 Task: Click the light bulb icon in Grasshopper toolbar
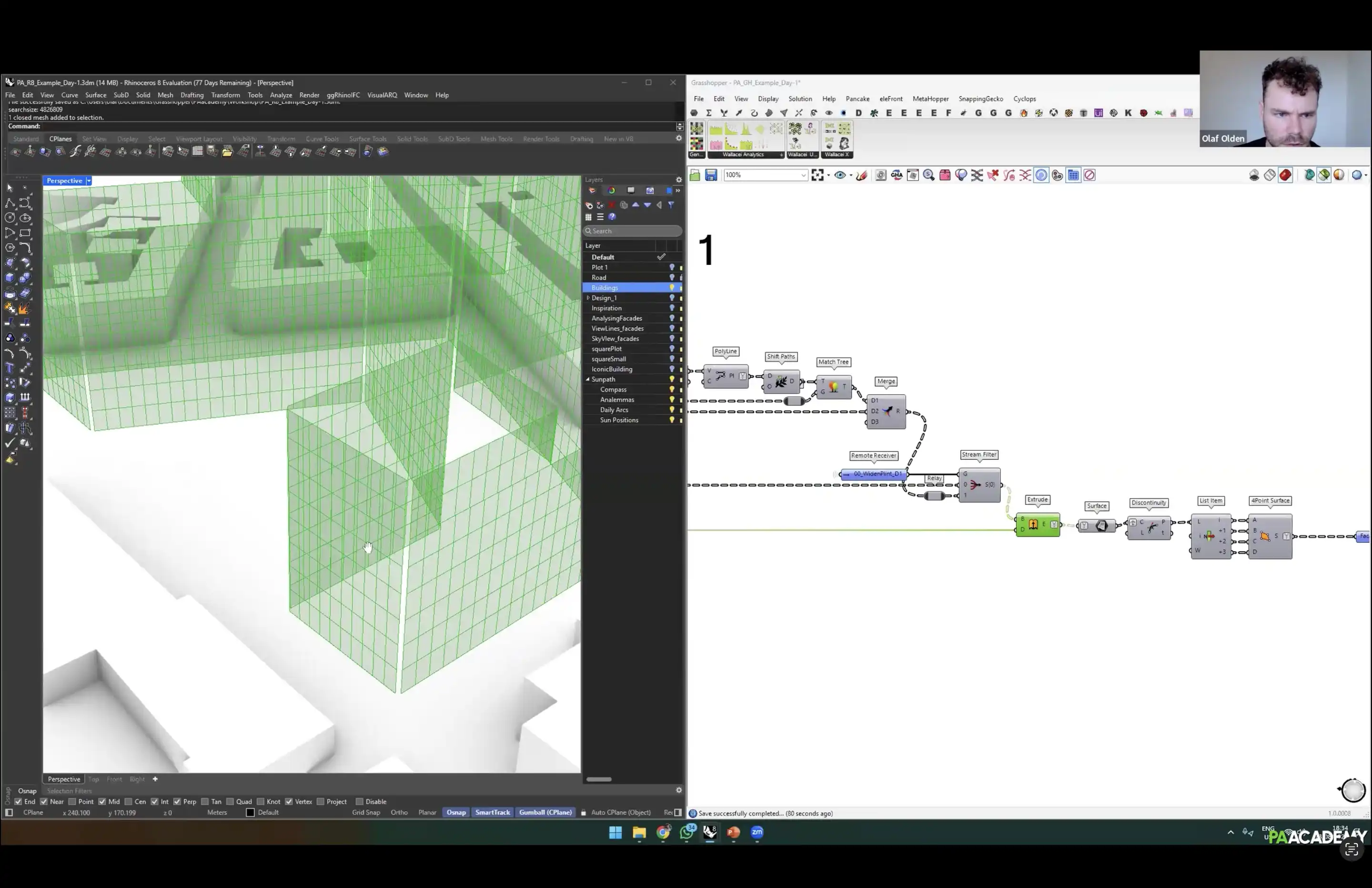click(961, 175)
